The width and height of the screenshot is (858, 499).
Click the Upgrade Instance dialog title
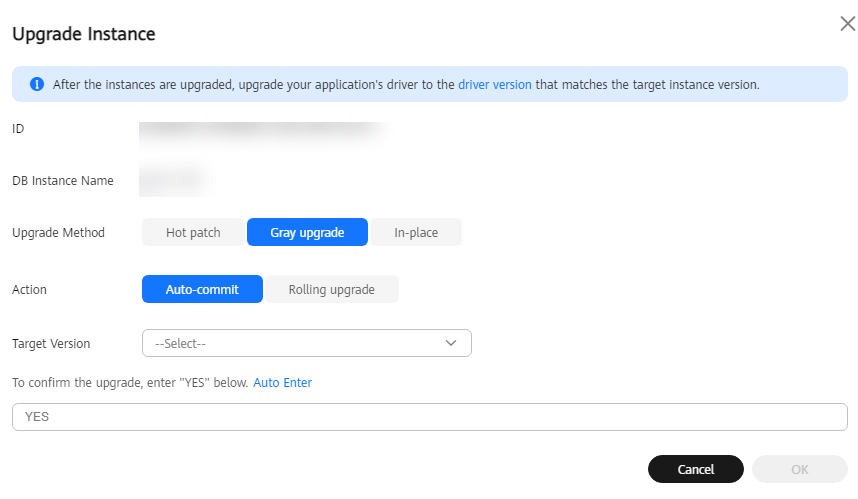point(84,34)
